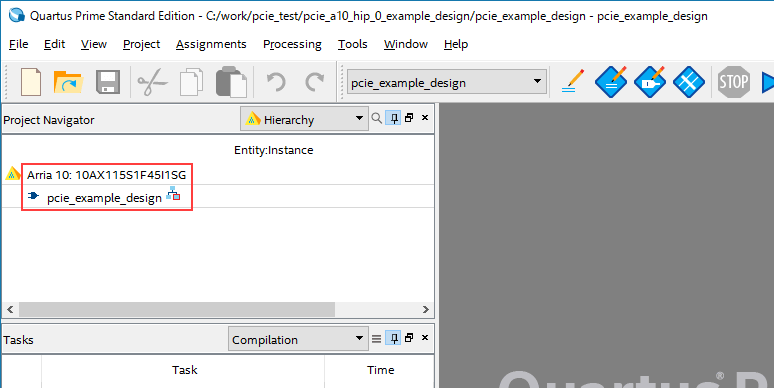Open a project with the folder icon
The width and height of the screenshot is (774, 388).
tap(68, 82)
